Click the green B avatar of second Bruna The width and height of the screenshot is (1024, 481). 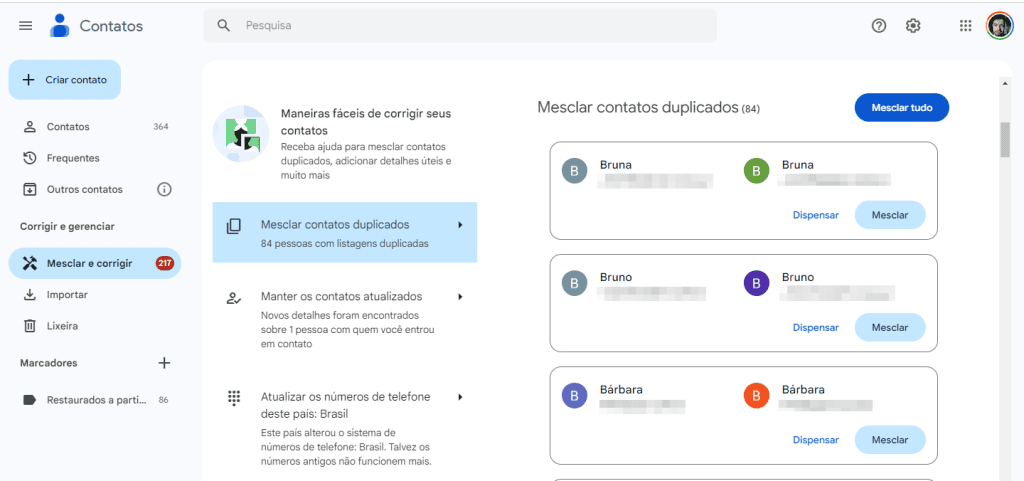pyautogui.click(x=756, y=171)
